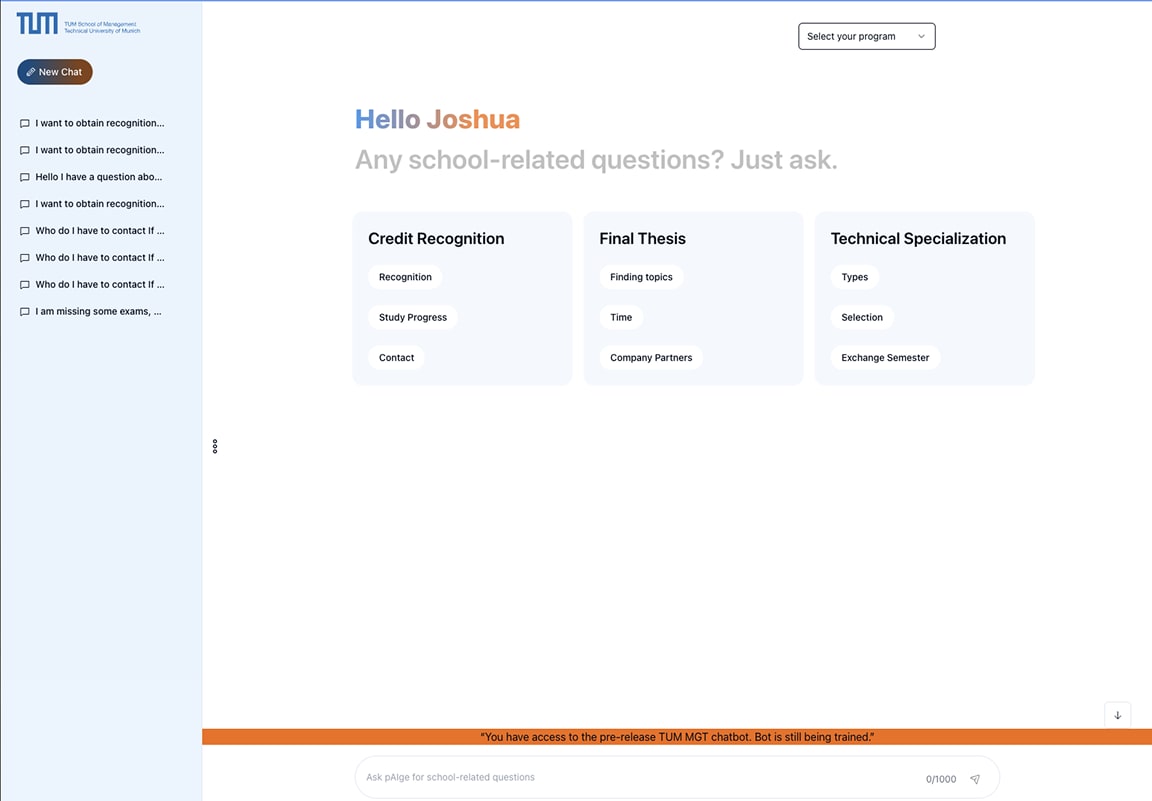Image resolution: width=1152 pixels, height=801 pixels.
Task: Select the Recognition topic chip
Action: (406, 277)
